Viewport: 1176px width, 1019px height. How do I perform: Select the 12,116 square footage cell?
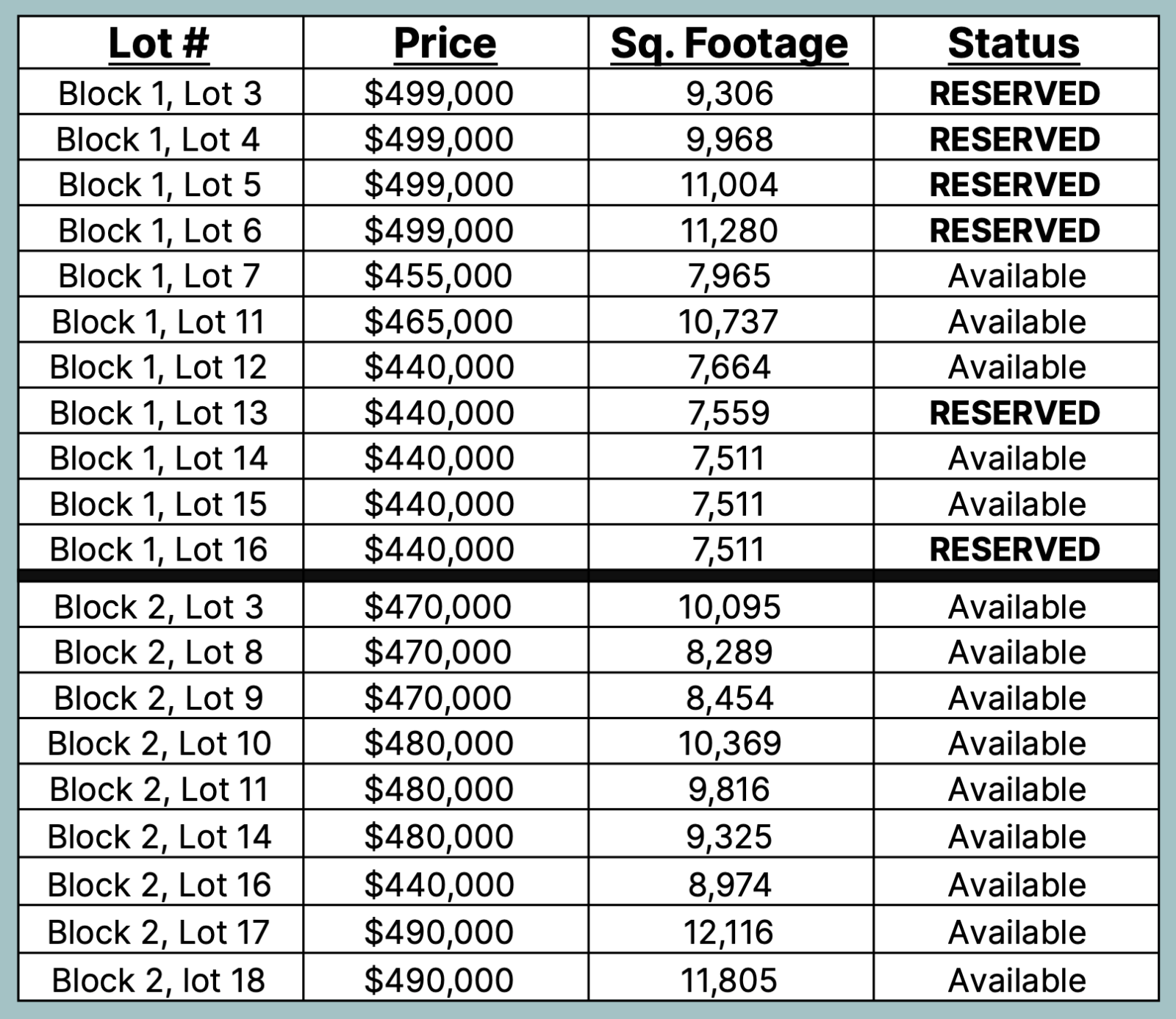coord(729,932)
